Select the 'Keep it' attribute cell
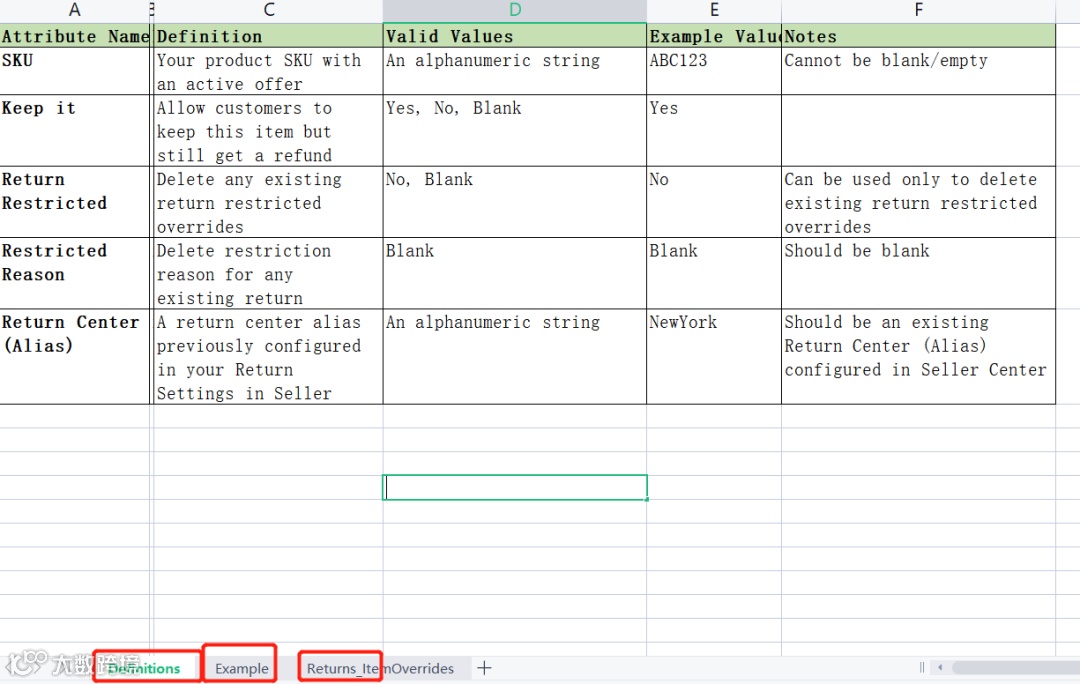Screen dimensions: 1080x684 (75, 131)
